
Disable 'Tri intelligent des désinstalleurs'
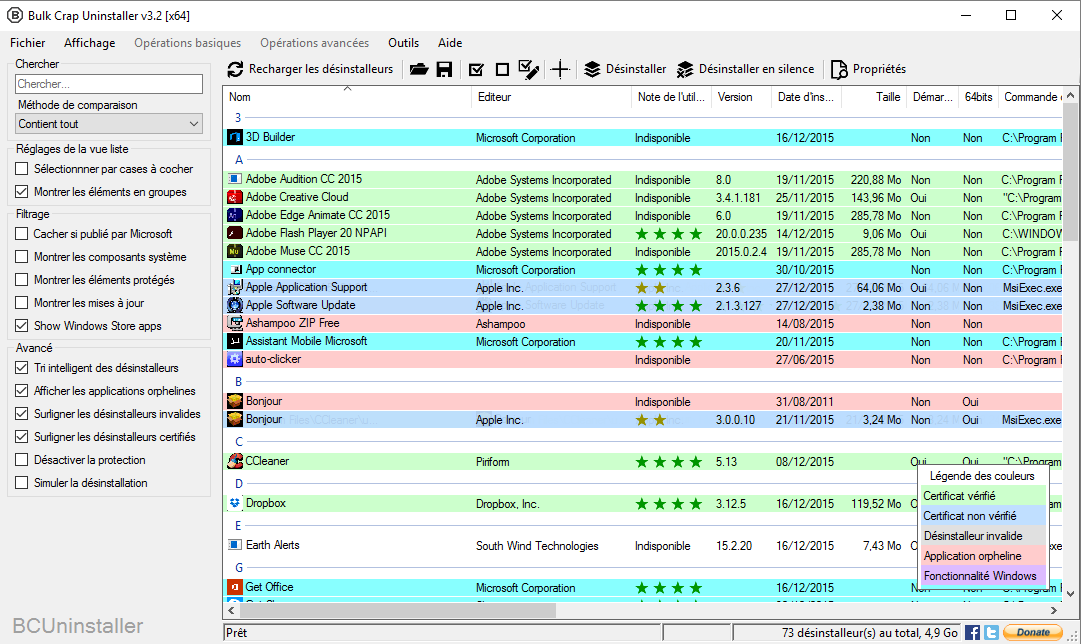22,368
